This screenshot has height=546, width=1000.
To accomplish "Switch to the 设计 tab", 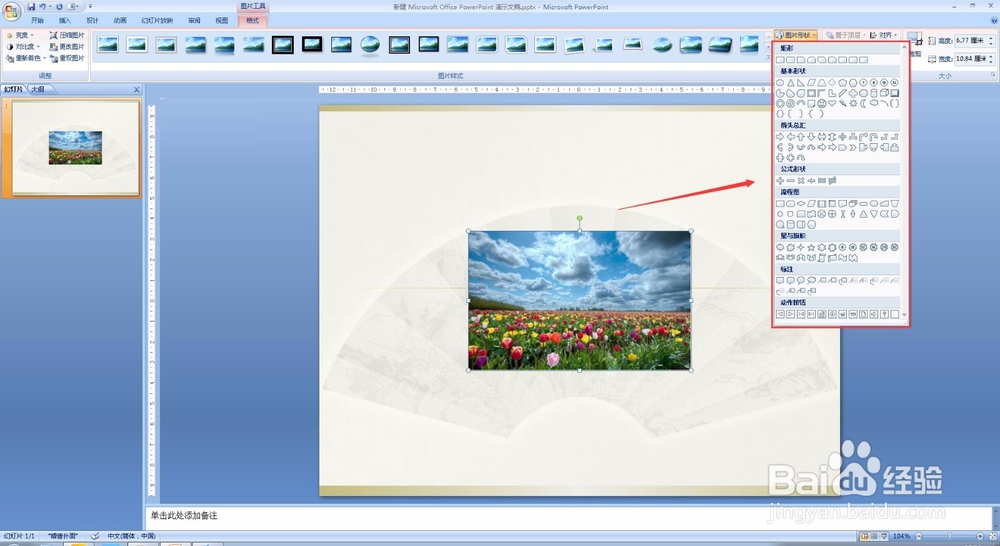I will tap(92, 20).
